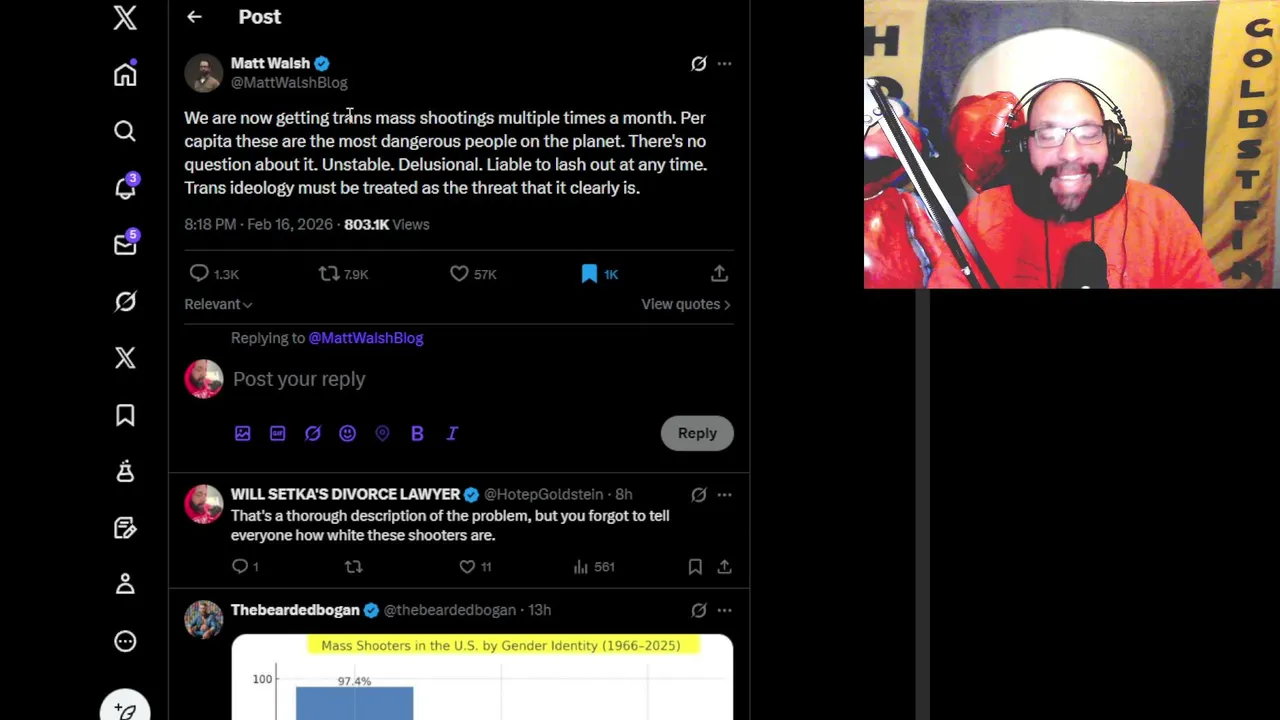1280x720 pixels.
Task: Share Matt Walsh's post via share icon
Action: 719,273
